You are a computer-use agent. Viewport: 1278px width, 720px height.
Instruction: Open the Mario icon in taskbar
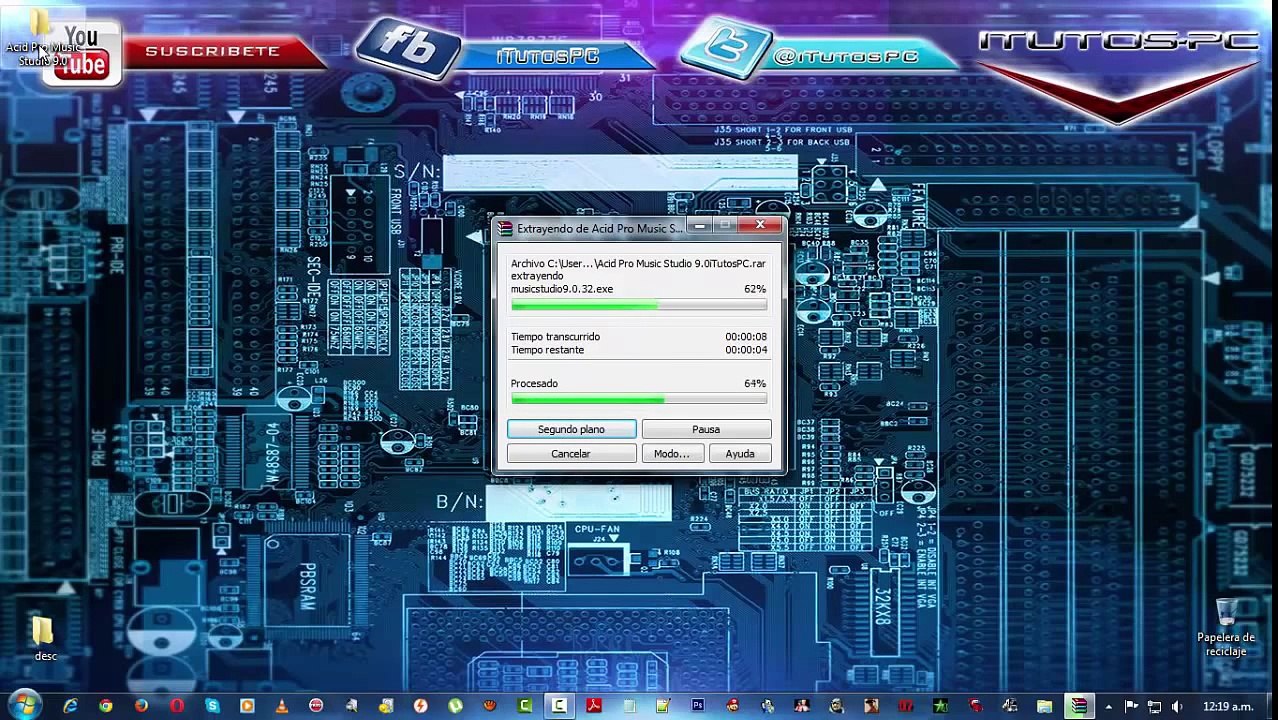[732, 706]
